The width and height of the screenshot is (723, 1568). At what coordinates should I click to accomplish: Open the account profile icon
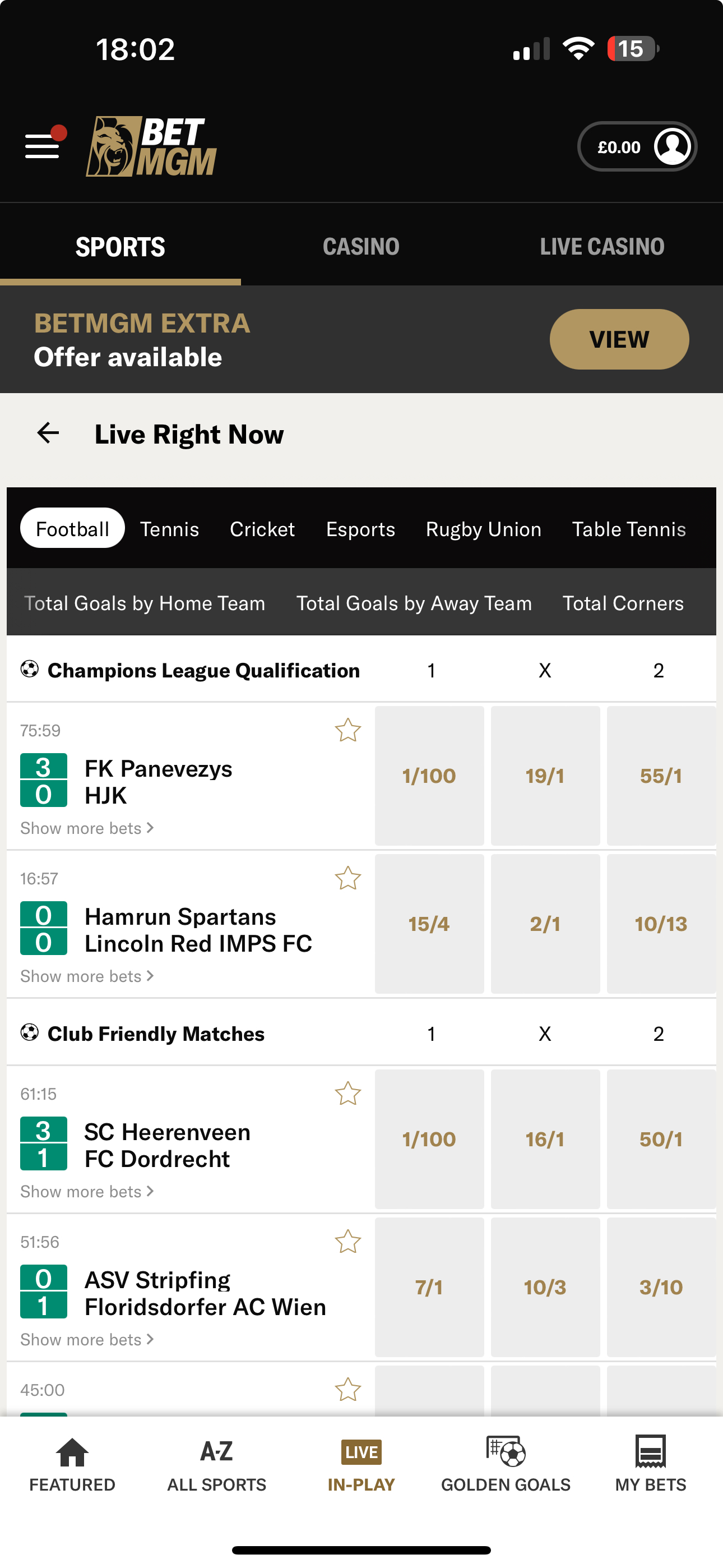[672, 145]
